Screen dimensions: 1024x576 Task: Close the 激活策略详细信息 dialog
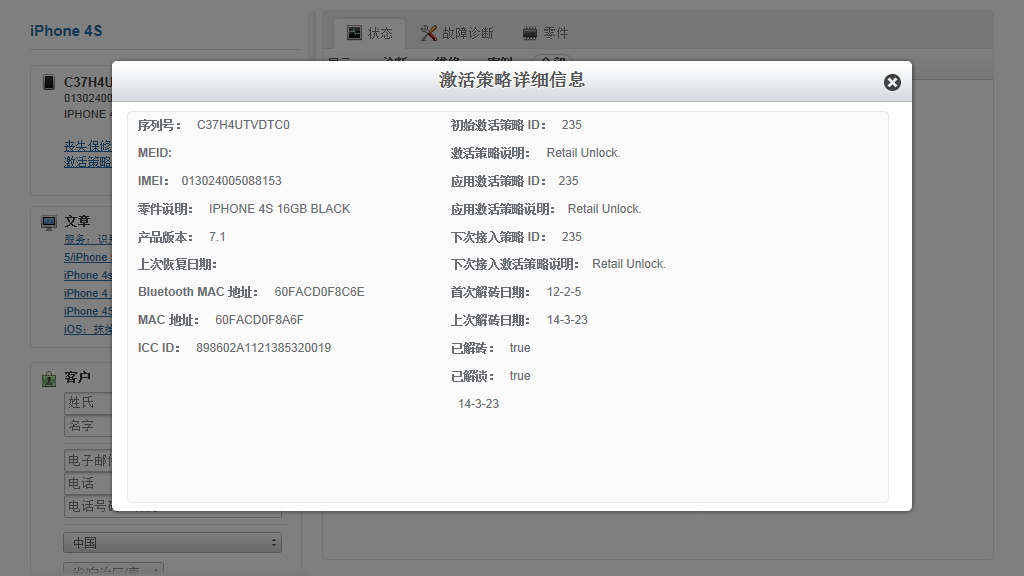[x=892, y=82]
